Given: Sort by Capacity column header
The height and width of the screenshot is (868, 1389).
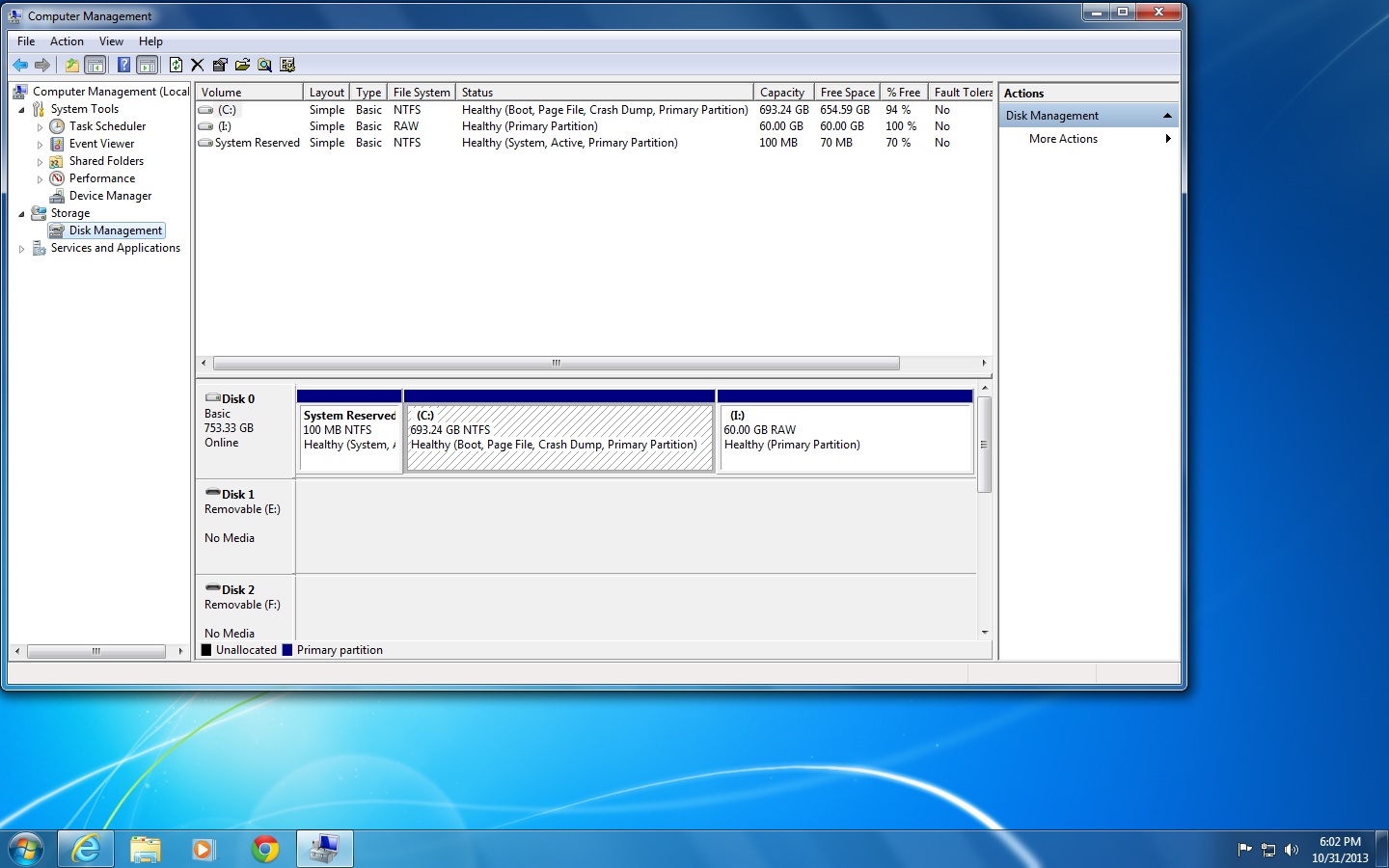Looking at the screenshot, I should click(783, 93).
